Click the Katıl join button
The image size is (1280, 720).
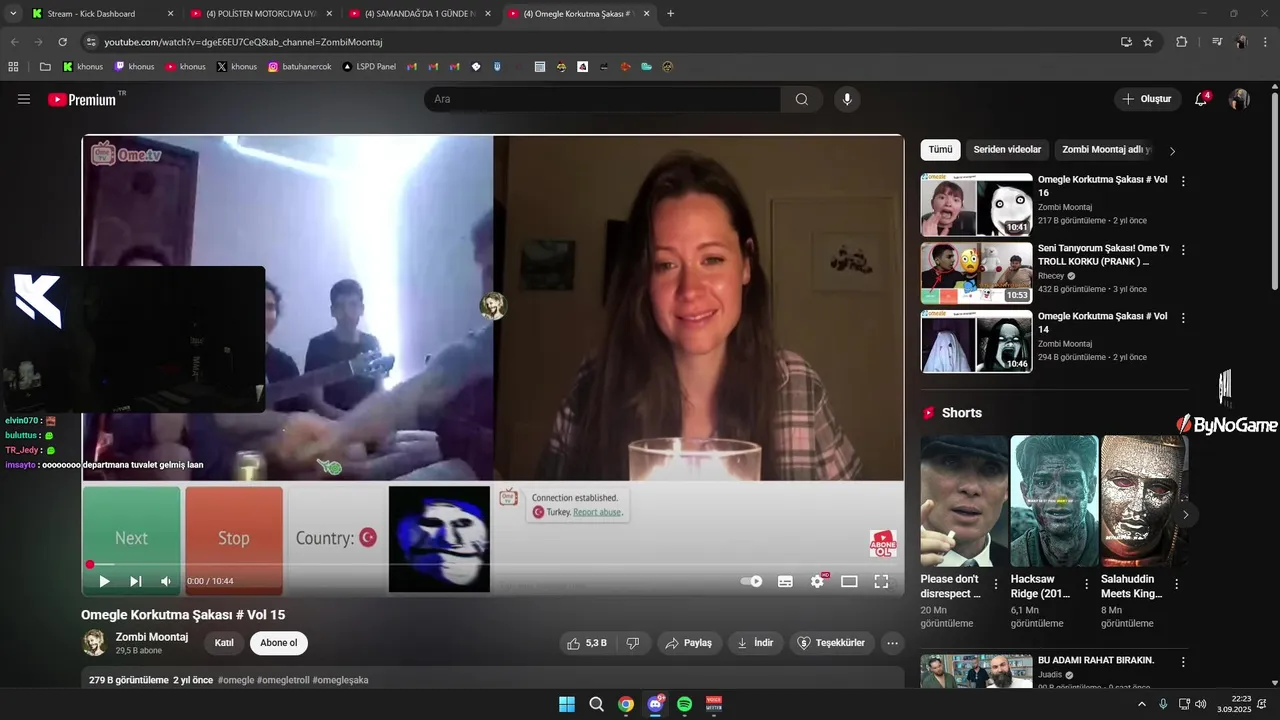[224, 643]
